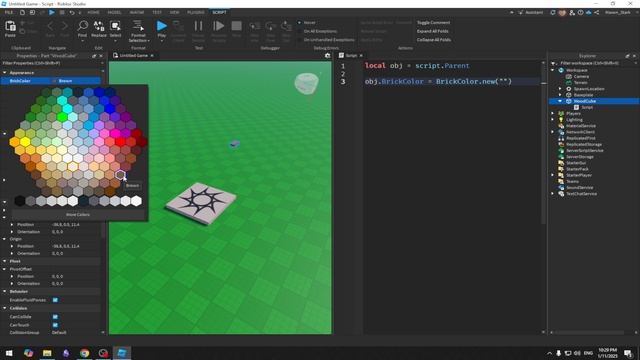Toggle the EnableFluidForces checkbox

[x=55, y=300]
